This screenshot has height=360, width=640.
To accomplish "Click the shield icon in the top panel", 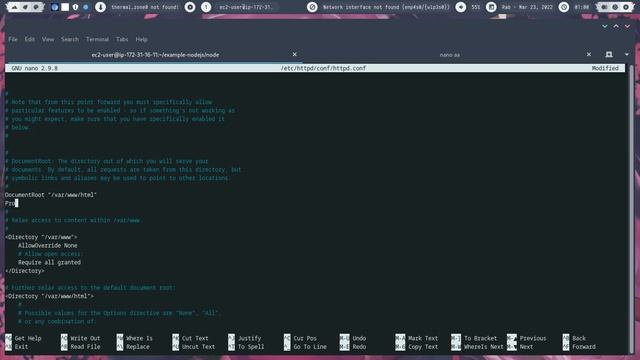I will 75,7.
